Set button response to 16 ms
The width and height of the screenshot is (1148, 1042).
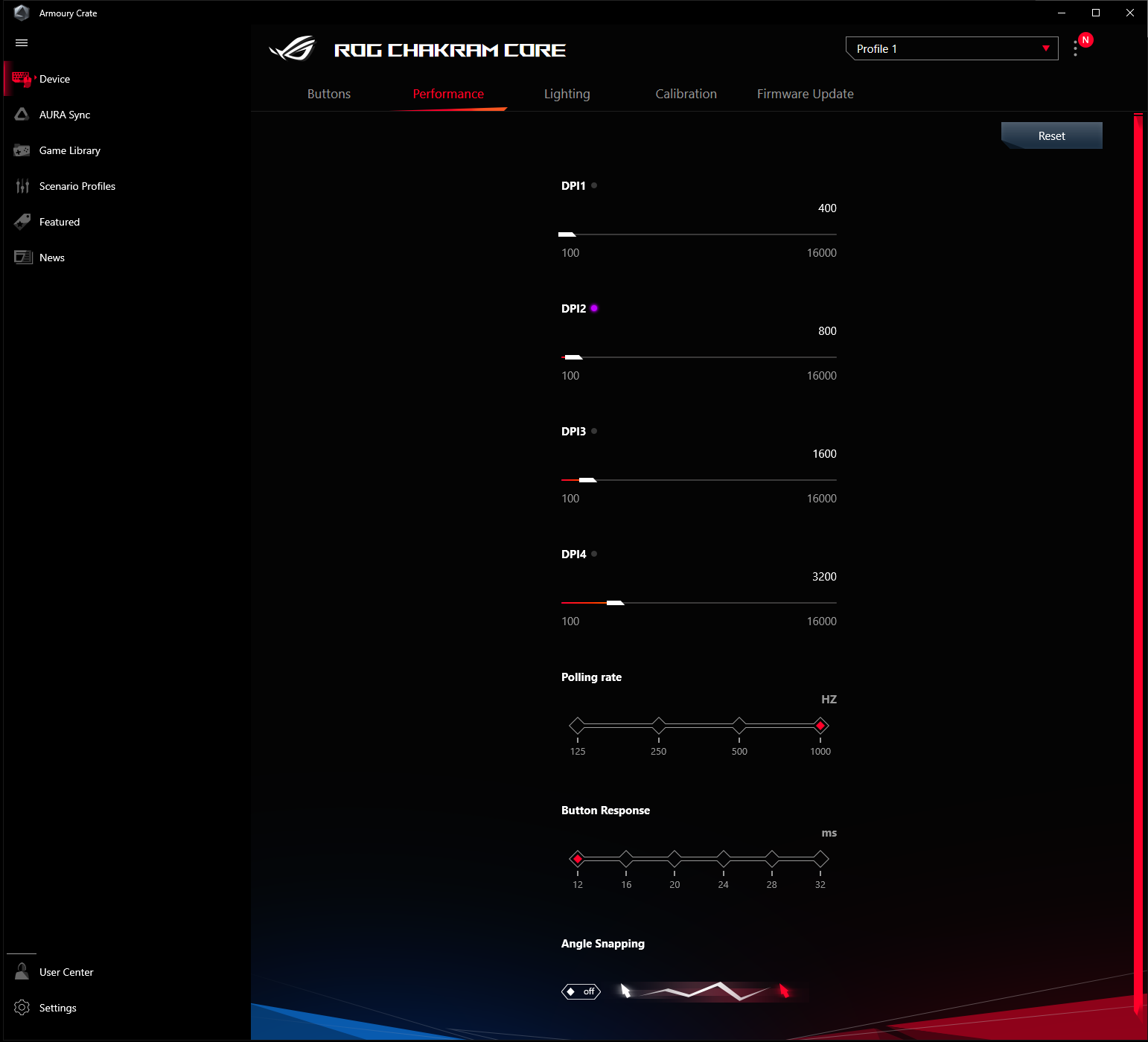pos(626,859)
